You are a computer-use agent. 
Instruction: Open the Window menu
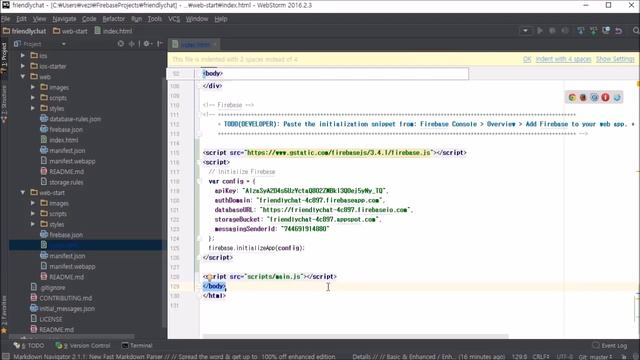(x=197, y=19)
